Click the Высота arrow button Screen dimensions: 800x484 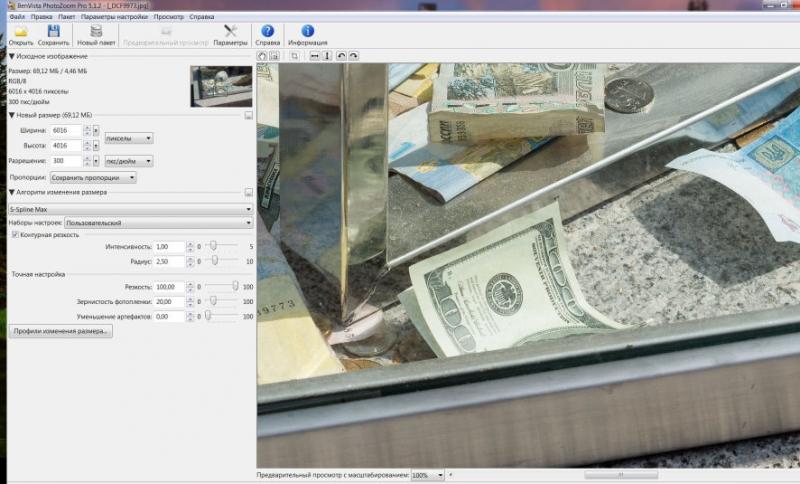pos(96,146)
